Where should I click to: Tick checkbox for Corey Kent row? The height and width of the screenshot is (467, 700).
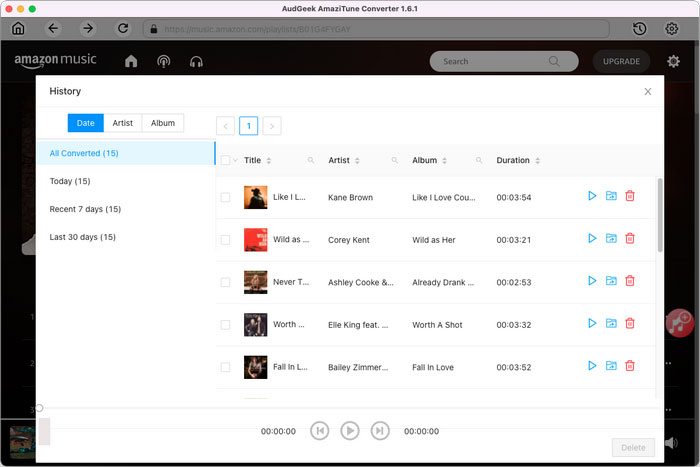225,240
